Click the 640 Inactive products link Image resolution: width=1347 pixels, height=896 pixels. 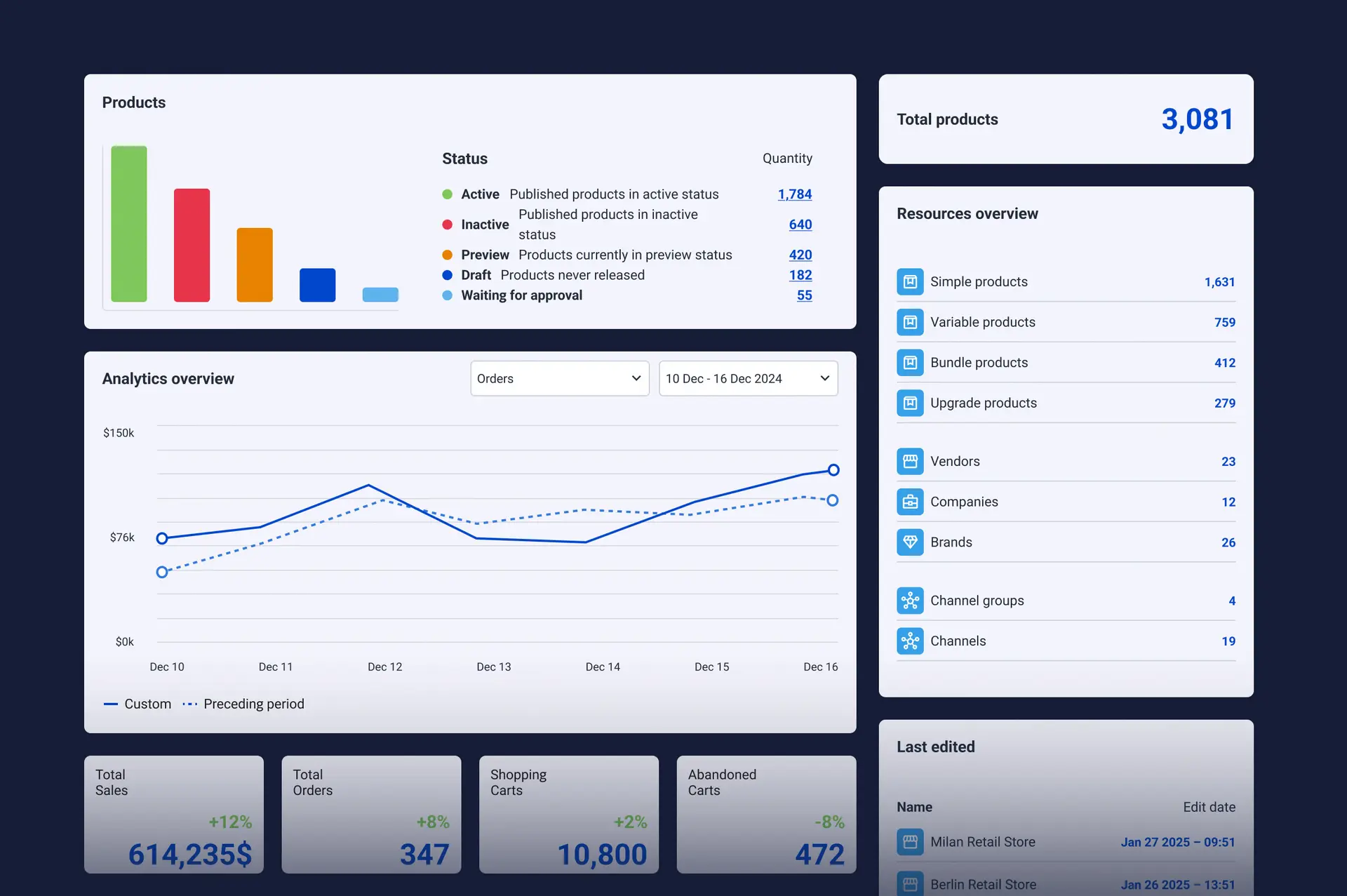coord(800,225)
